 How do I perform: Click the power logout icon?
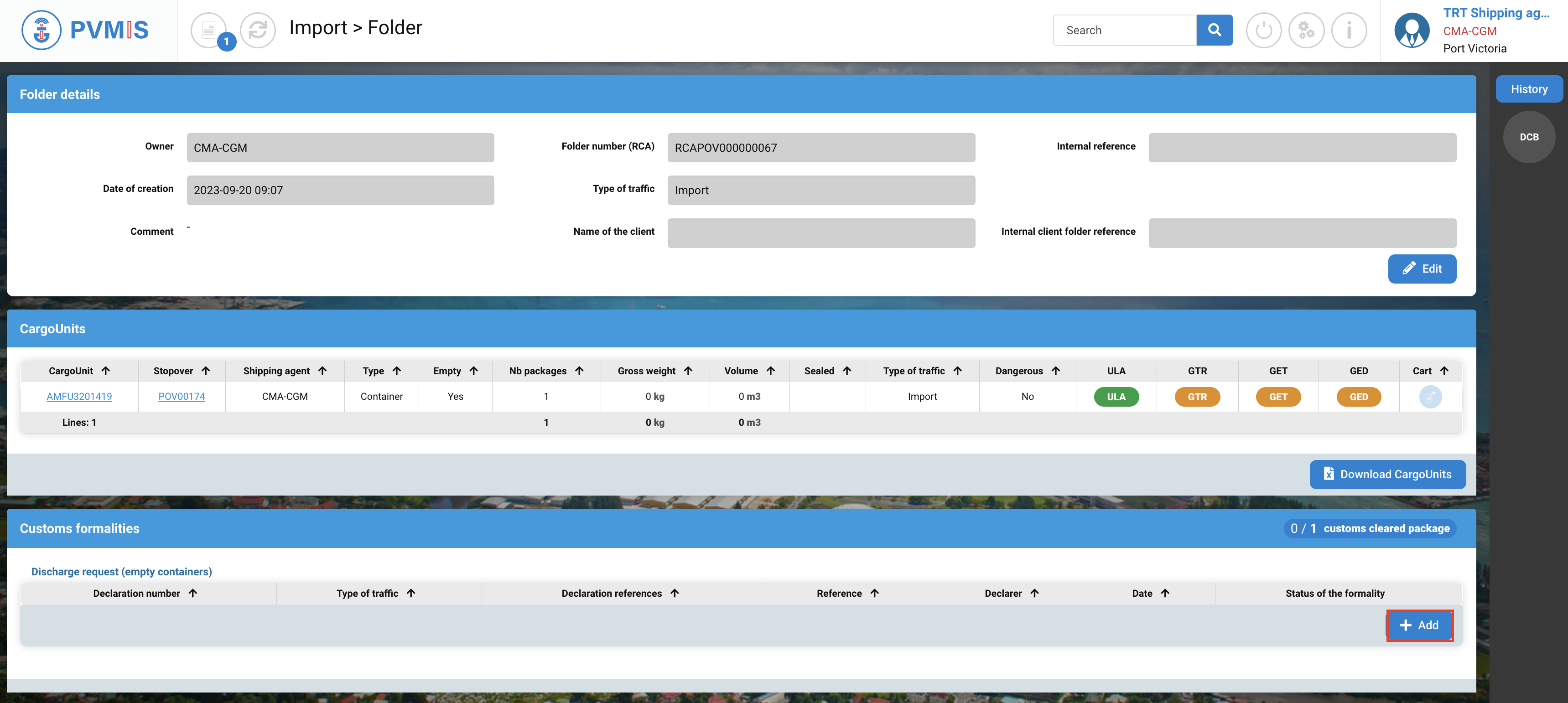coord(1263,30)
